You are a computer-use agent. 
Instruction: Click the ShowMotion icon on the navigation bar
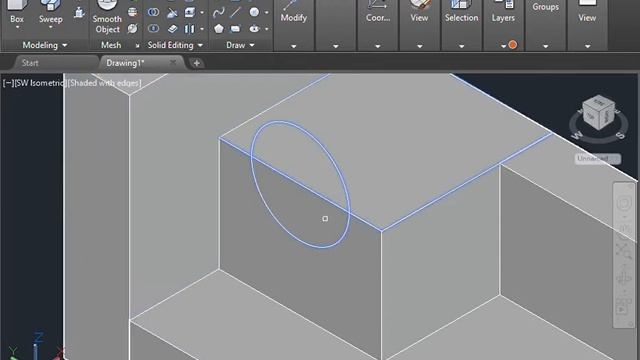(624, 306)
